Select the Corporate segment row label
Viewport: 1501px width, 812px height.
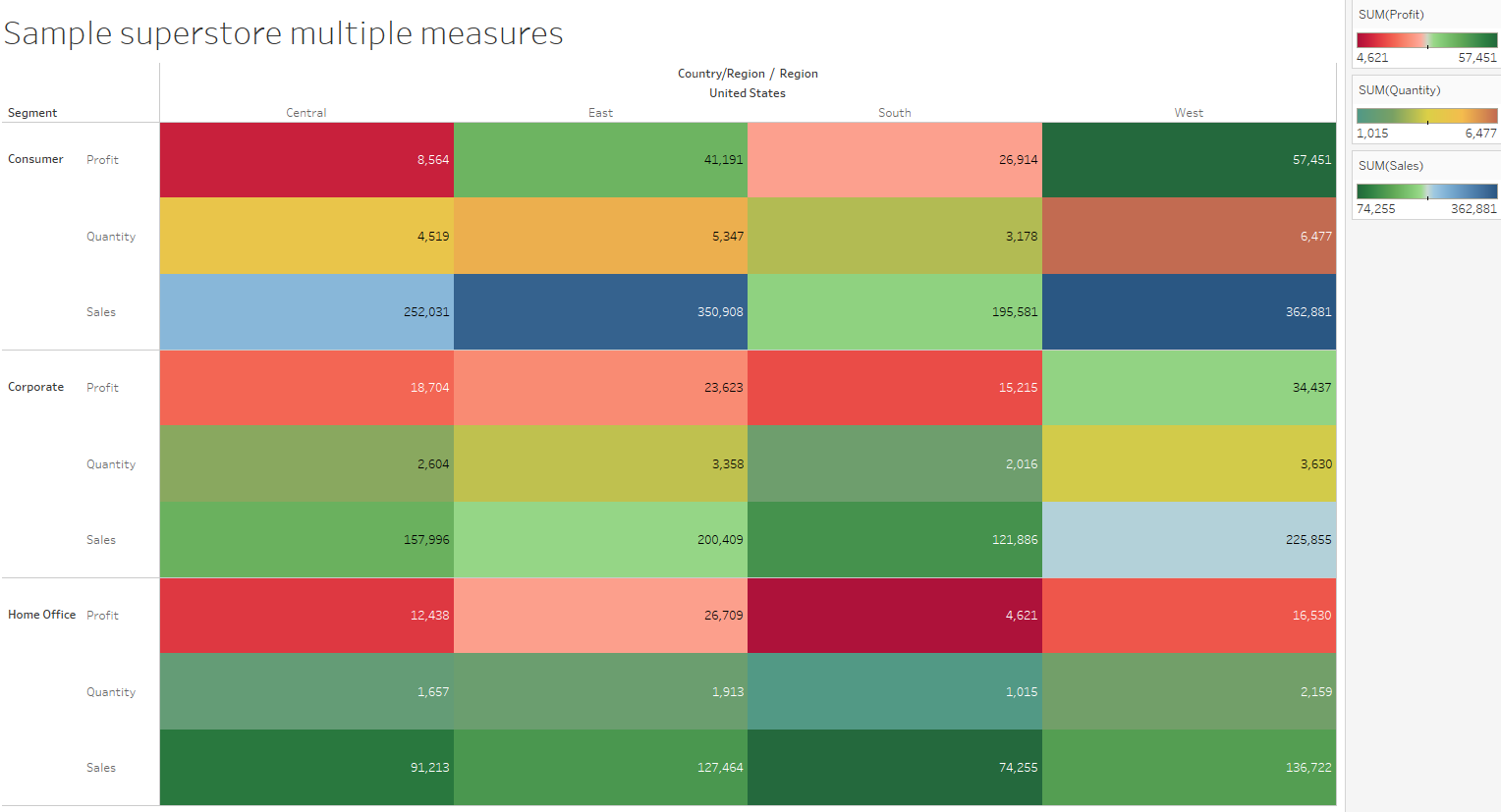click(x=35, y=387)
